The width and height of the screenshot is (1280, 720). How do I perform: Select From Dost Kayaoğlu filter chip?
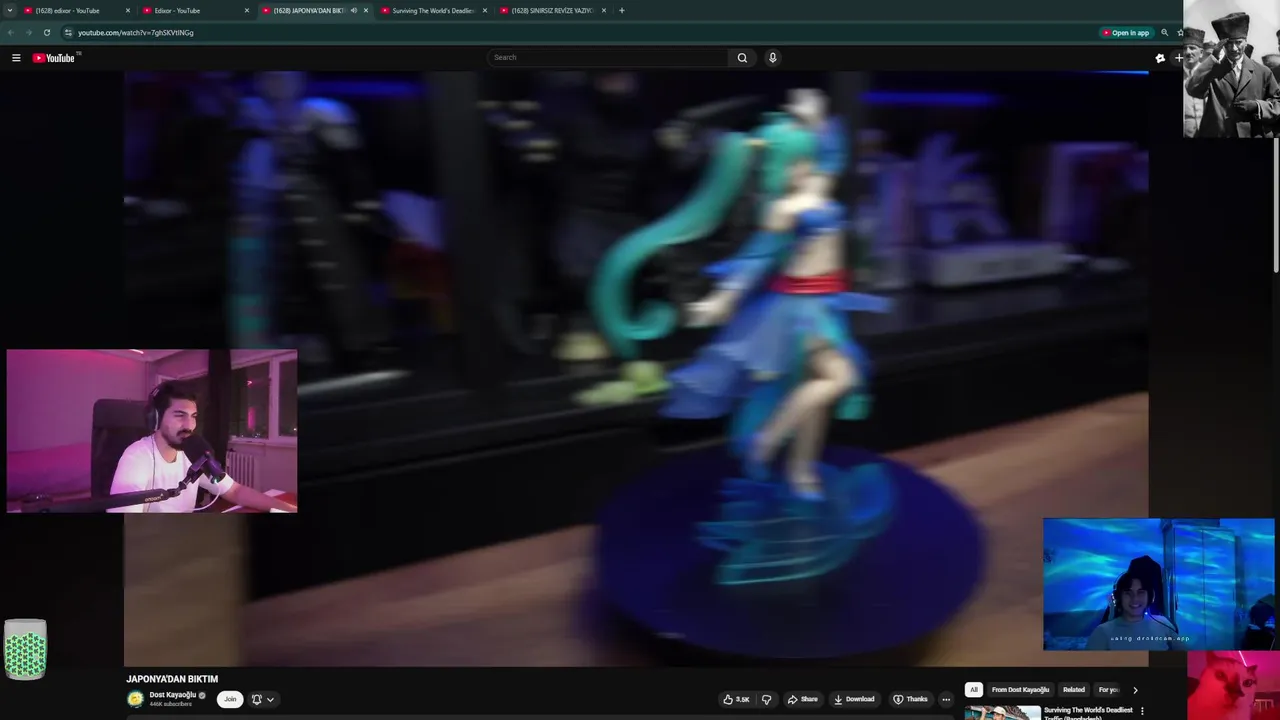coord(1020,690)
